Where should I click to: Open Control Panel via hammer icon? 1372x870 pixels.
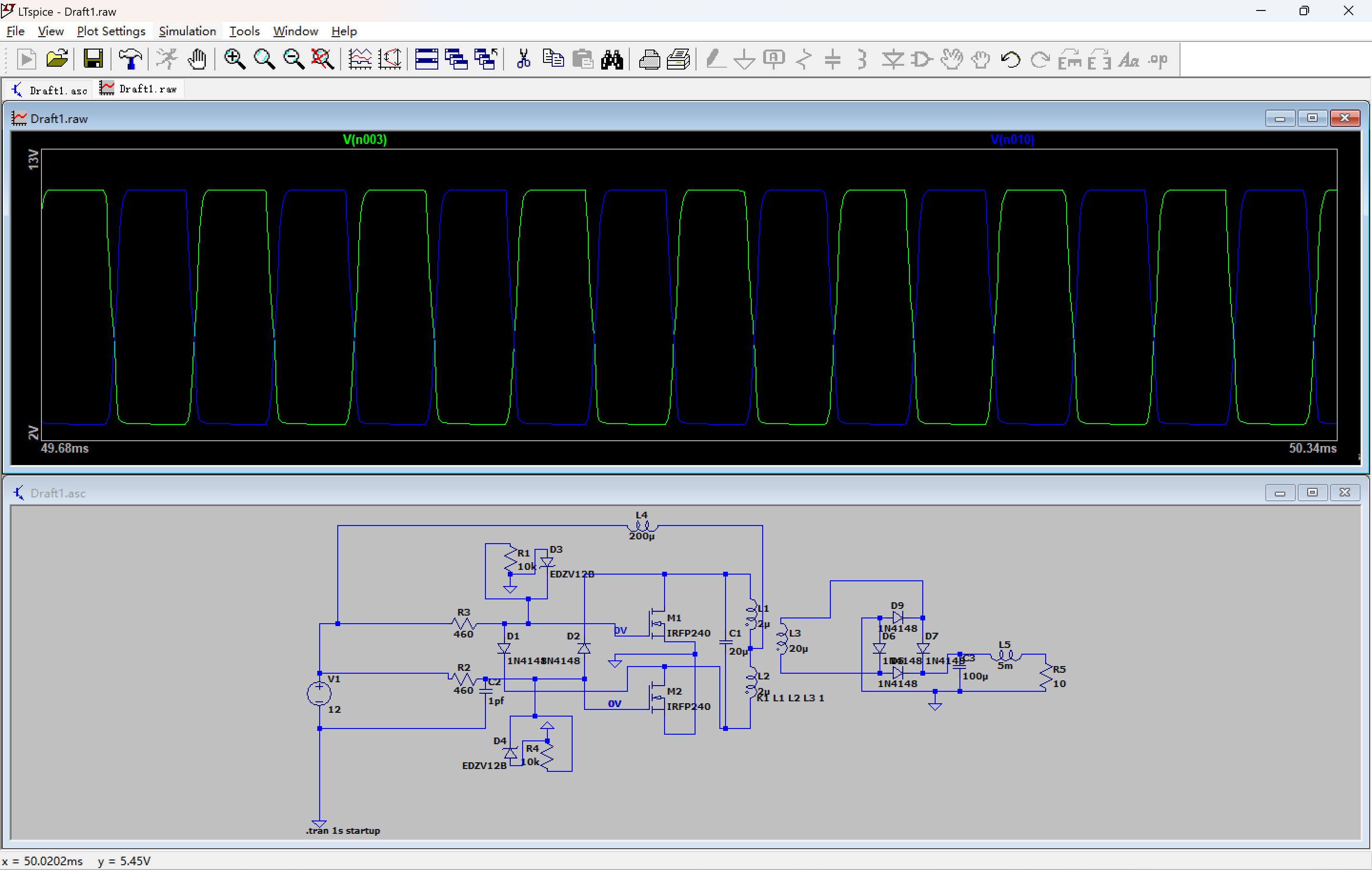(x=130, y=59)
